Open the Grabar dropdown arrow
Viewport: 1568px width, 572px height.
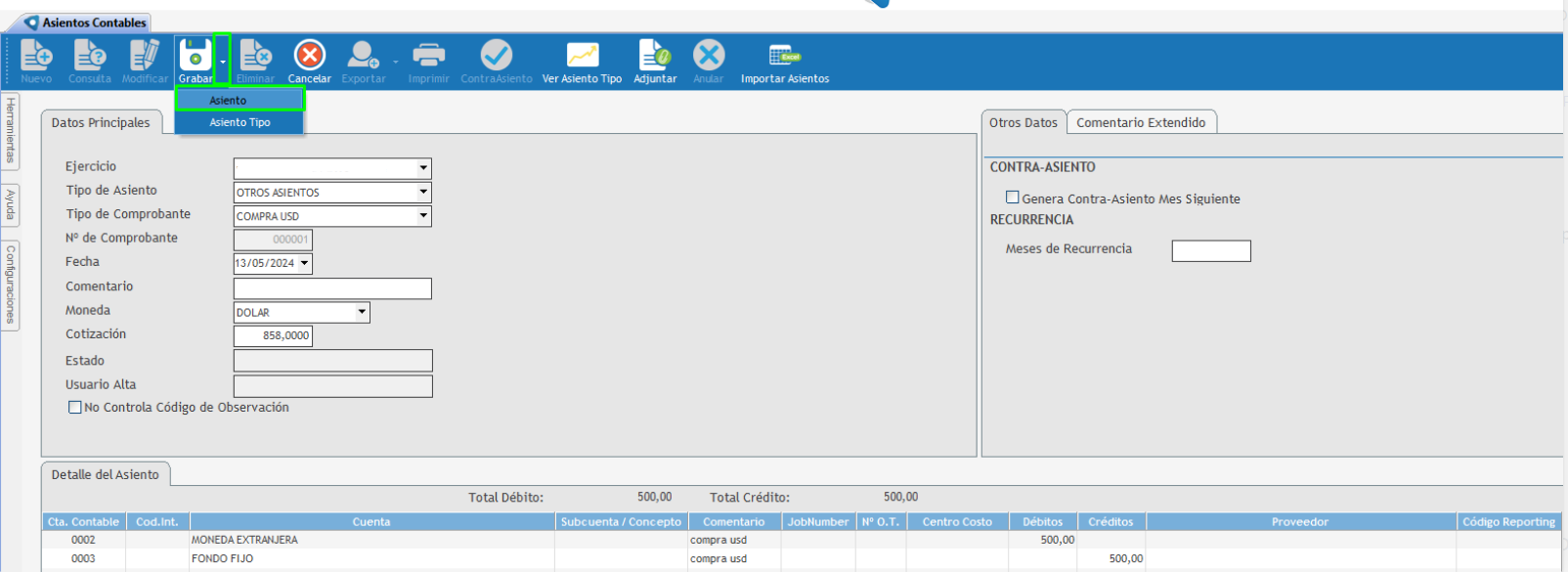[x=223, y=61]
